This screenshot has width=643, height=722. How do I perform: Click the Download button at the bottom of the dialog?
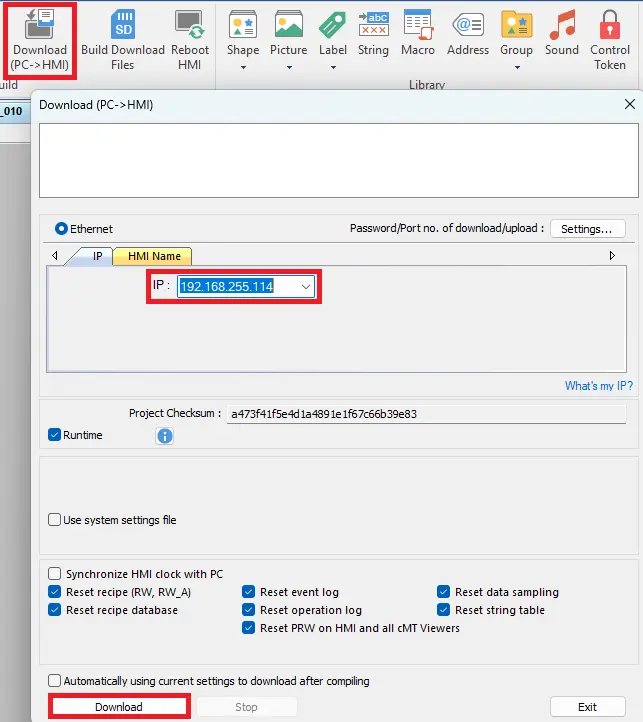click(x=119, y=707)
